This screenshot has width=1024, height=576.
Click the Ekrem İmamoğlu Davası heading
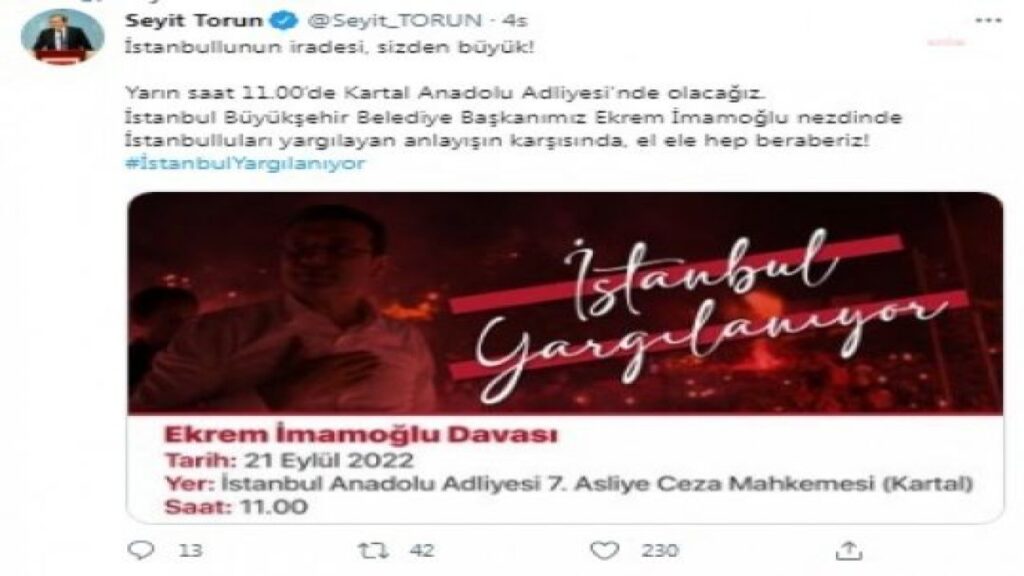(x=361, y=434)
